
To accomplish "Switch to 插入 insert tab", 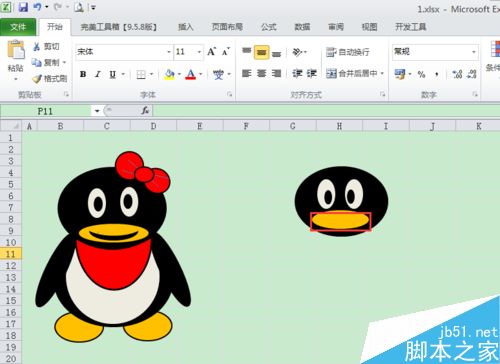I will point(186,27).
